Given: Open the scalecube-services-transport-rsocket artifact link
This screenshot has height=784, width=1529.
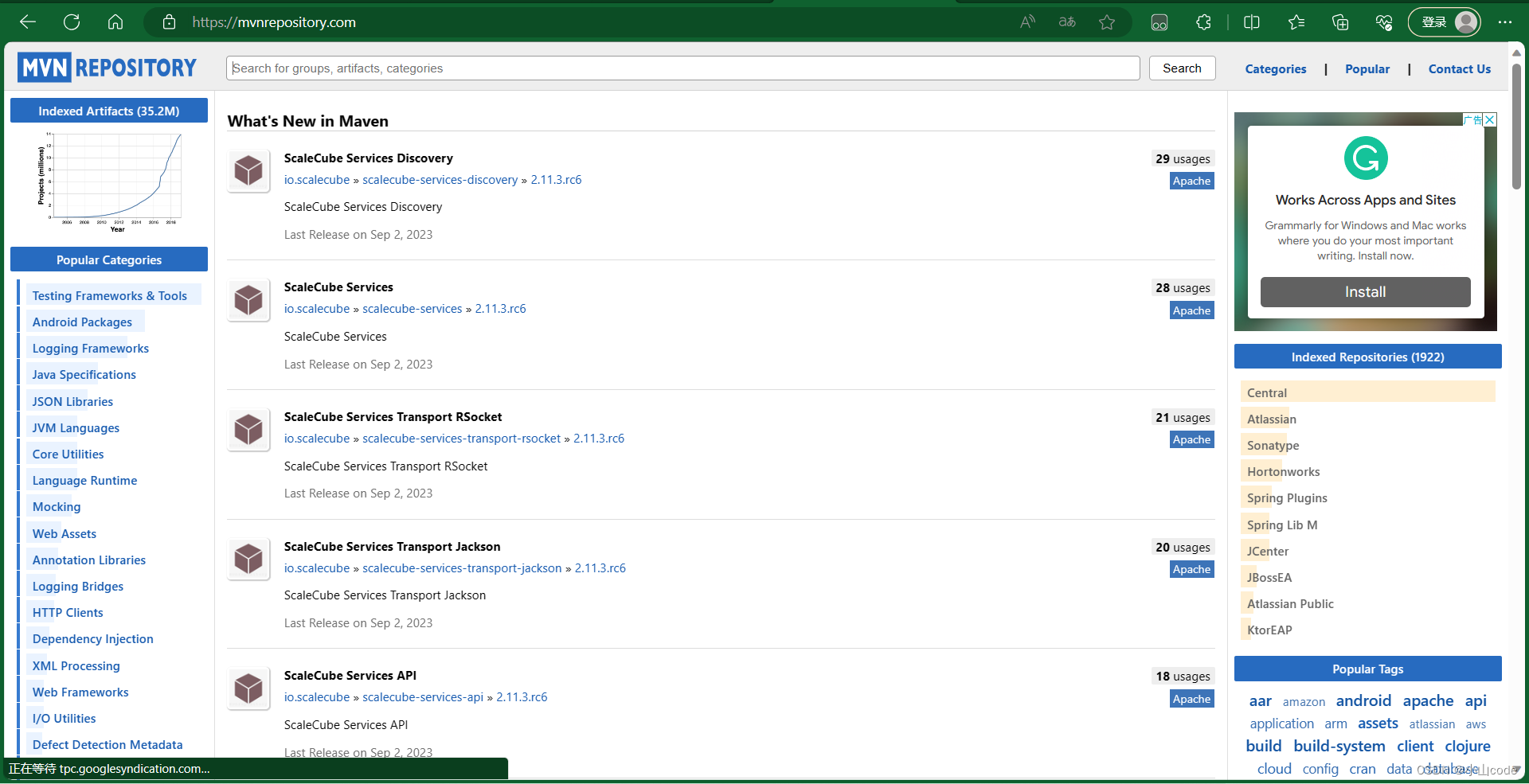Looking at the screenshot, I should (461, 439).
